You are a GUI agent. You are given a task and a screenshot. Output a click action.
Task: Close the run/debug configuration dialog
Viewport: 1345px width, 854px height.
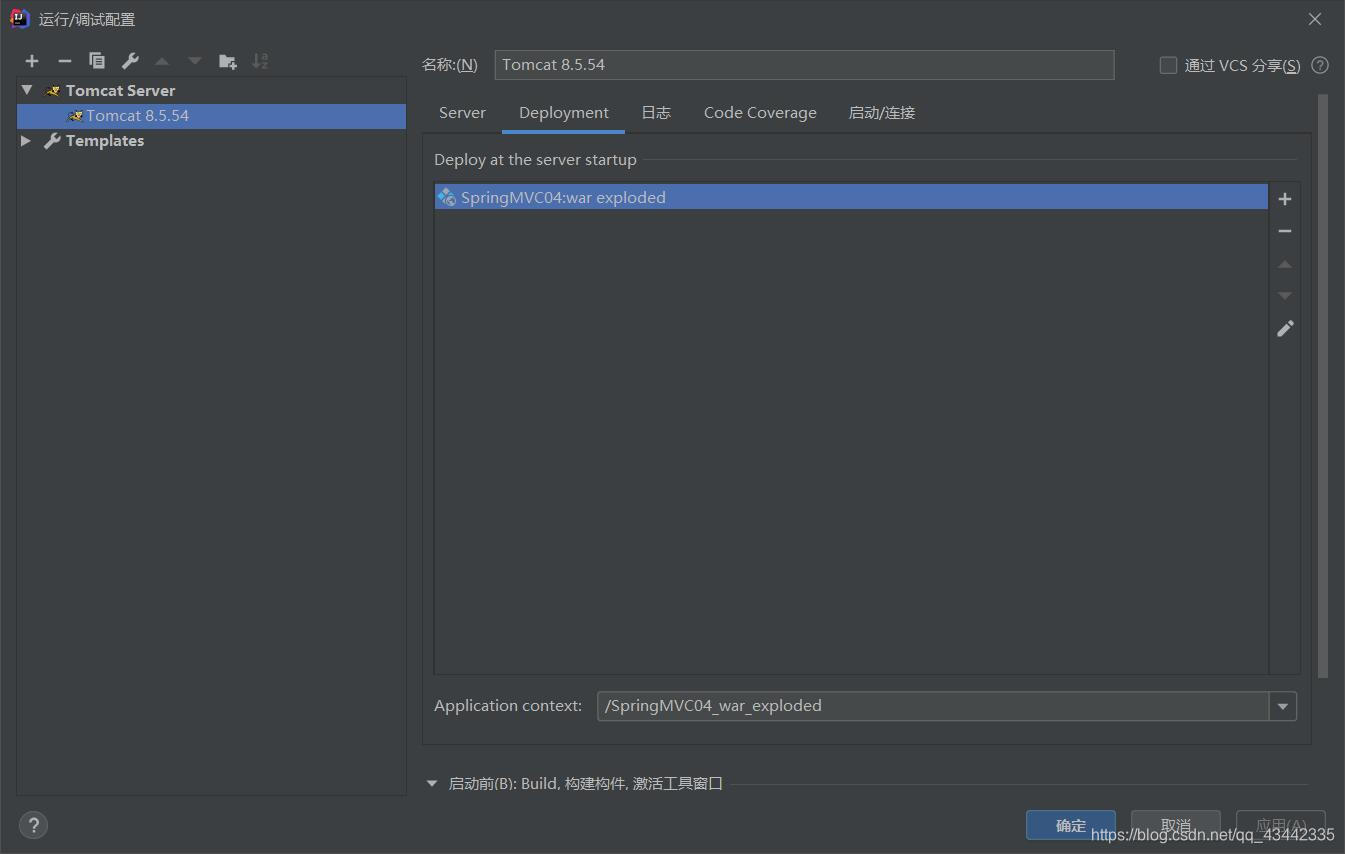tap(1315, 19)
